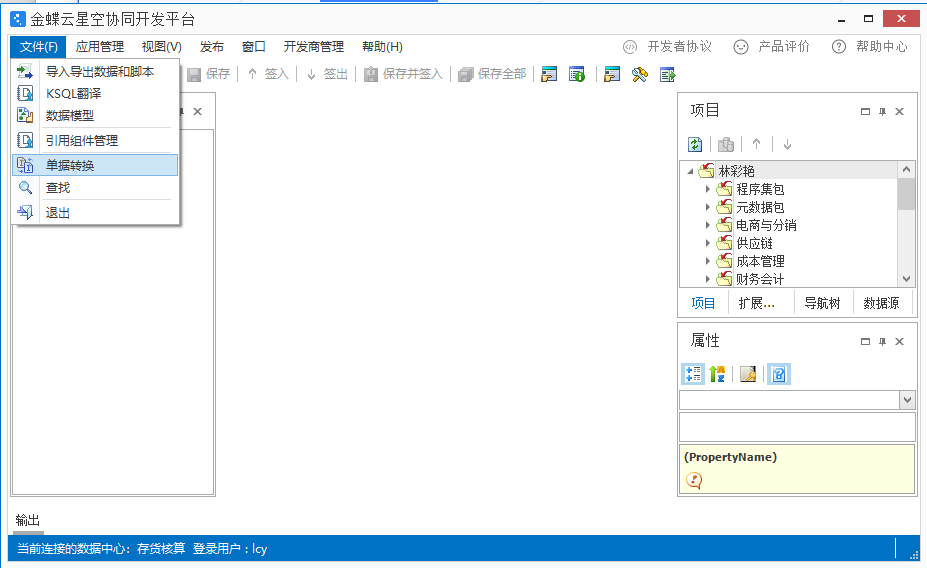Screen dimensions: 927x568
Task: Click the project tree scrollbar down arrow
Action: click(906, 278)
